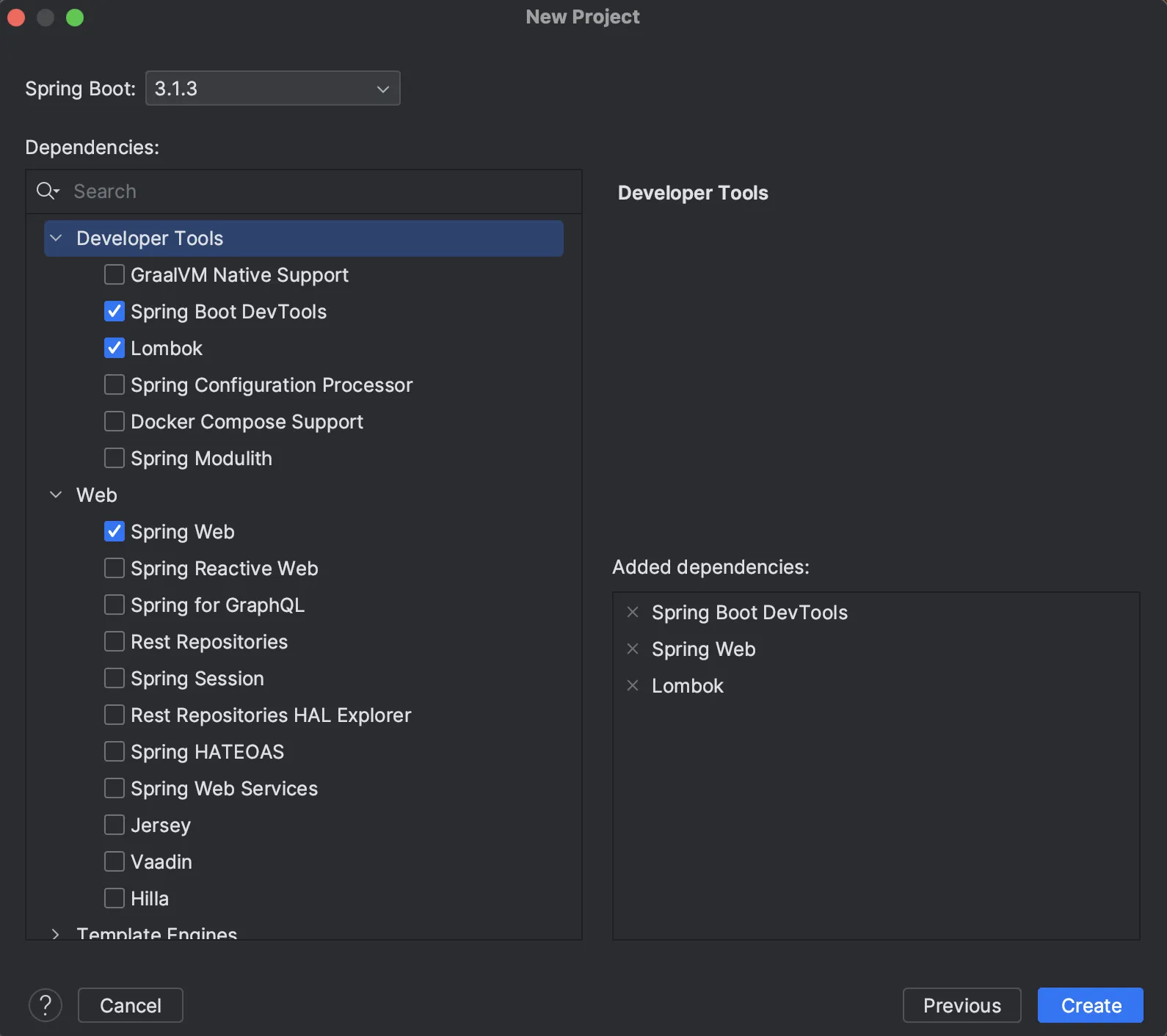Click the search magnifier icon in Dependencies
The image size is (1167, 1036).
[x=48, y=191]
